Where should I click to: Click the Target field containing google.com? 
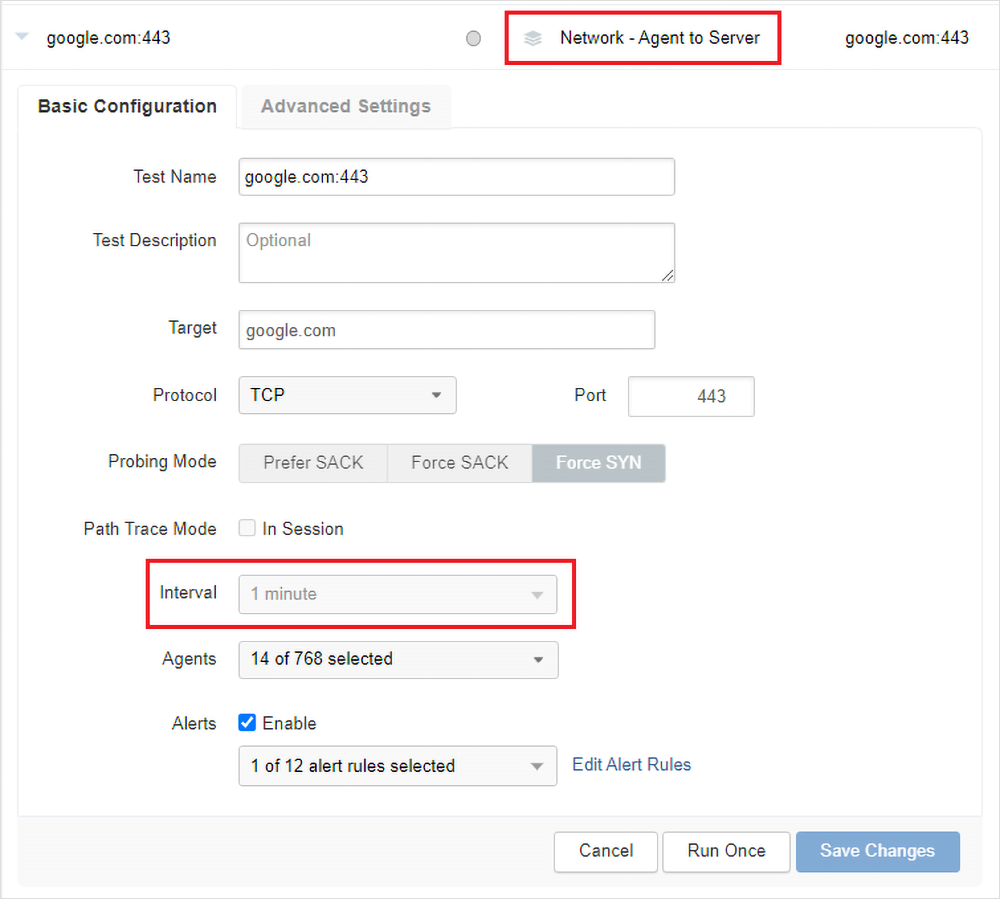pos(446,330)
